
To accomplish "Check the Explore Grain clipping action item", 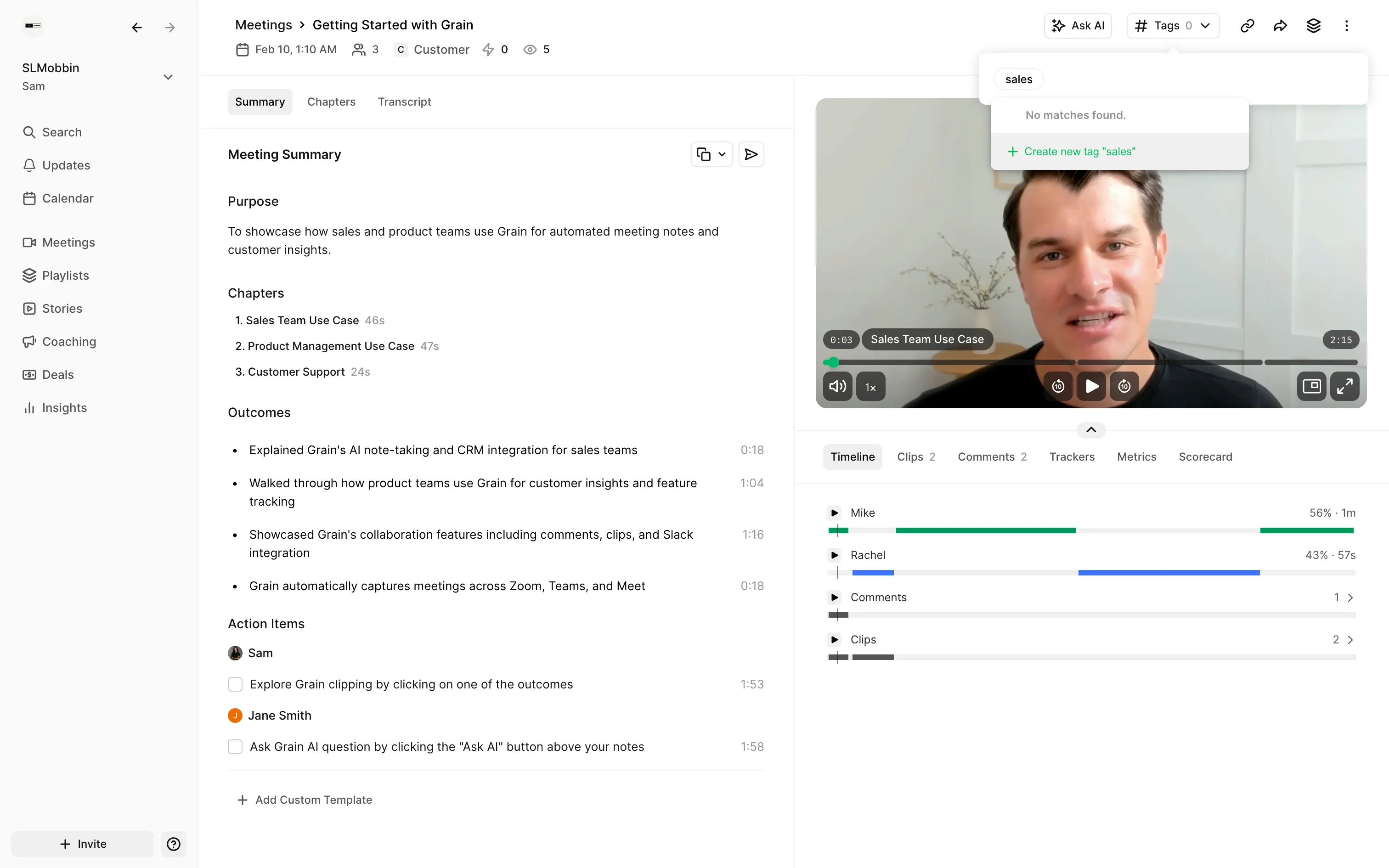I will 235,684.
